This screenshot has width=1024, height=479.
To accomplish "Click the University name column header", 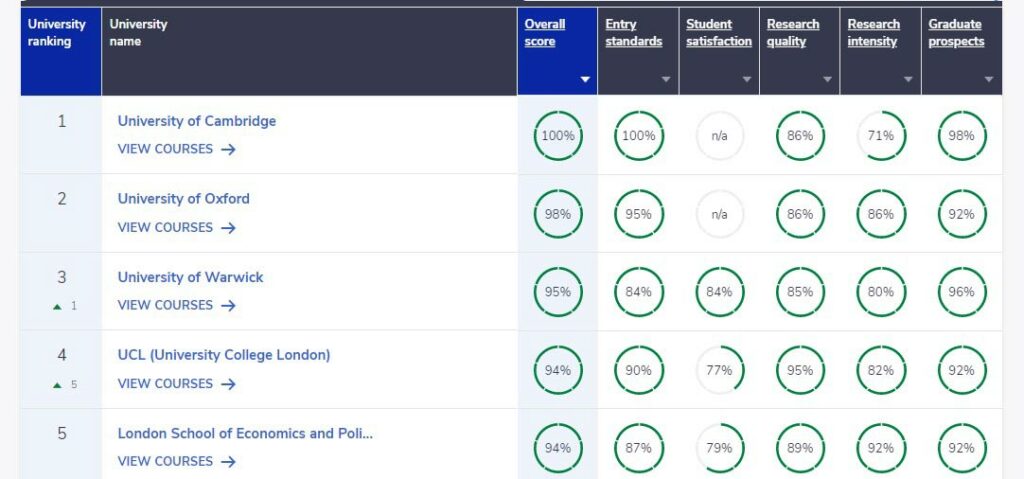I will 139,33.
